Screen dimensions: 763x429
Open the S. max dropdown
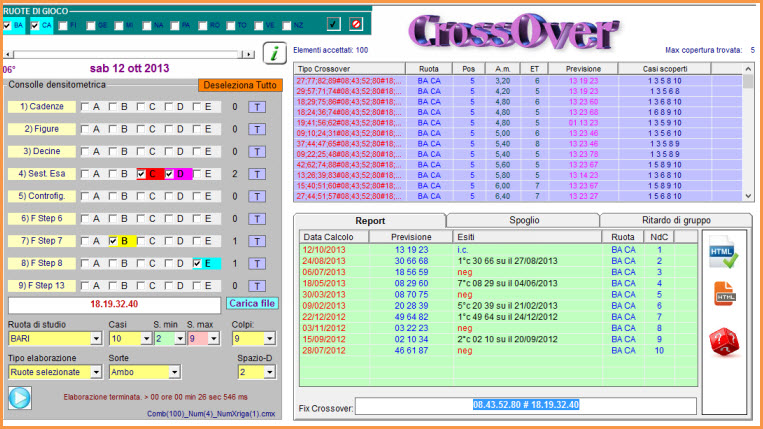pyautogui.click(x=213, y=339)
